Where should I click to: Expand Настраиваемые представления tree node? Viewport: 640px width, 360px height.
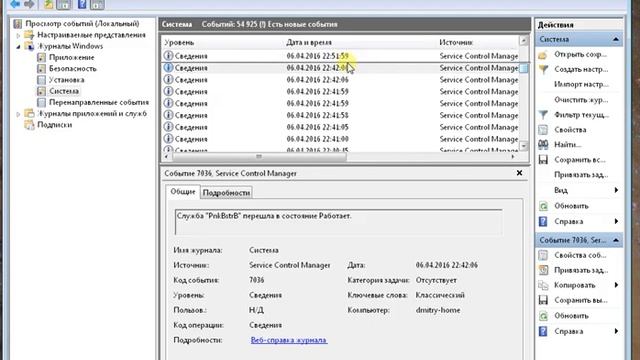(18, 36)
